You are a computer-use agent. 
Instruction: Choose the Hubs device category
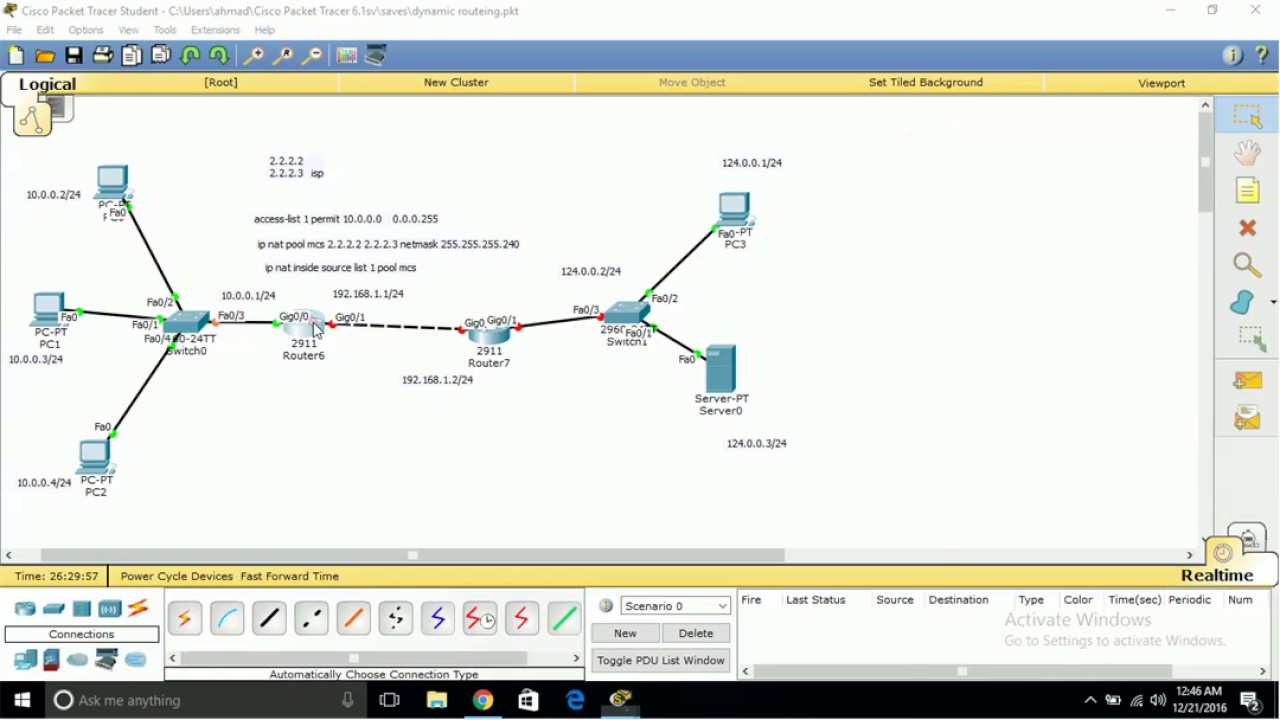(x=82, y=608)
